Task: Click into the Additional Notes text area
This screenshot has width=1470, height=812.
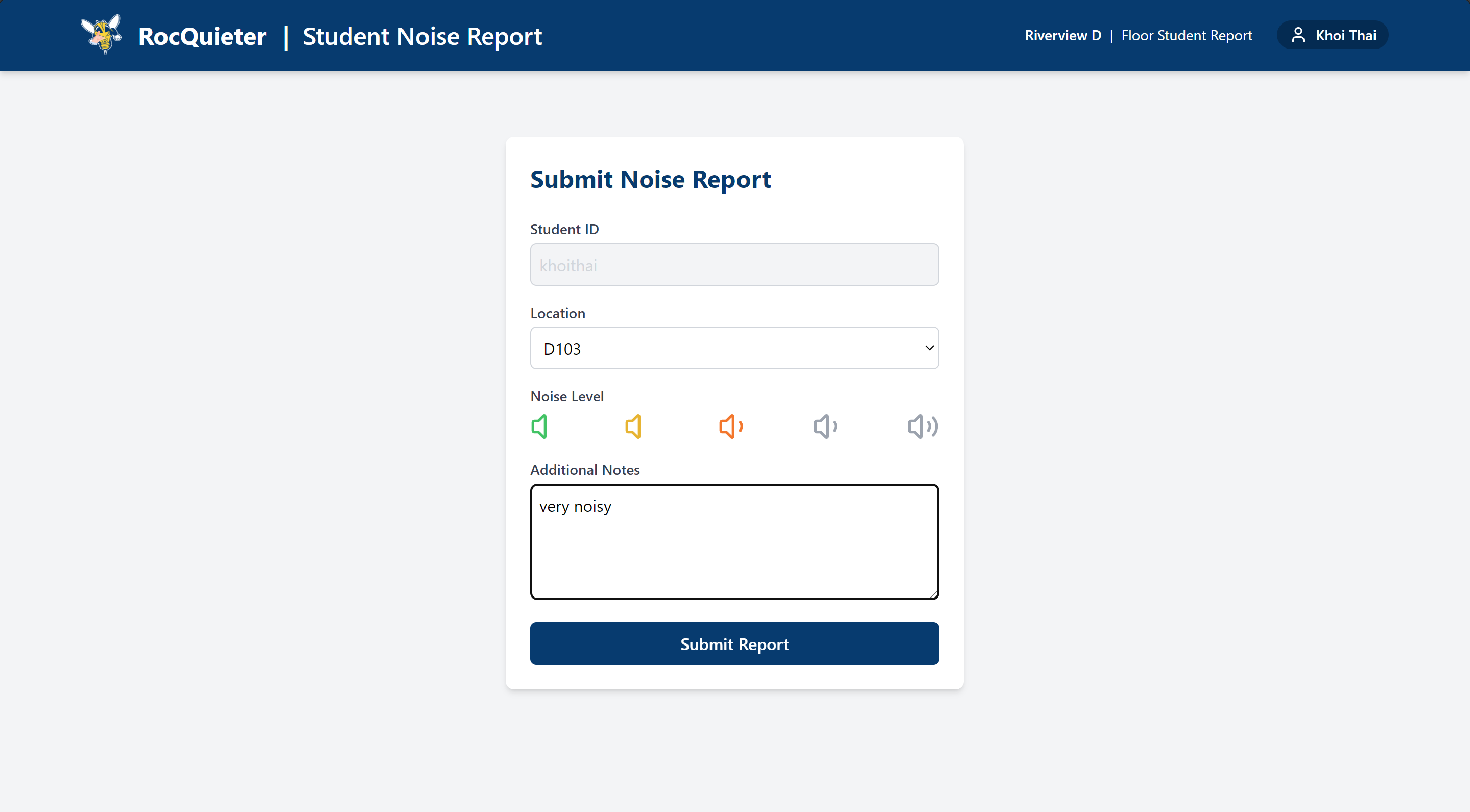Action: [734, 542]
